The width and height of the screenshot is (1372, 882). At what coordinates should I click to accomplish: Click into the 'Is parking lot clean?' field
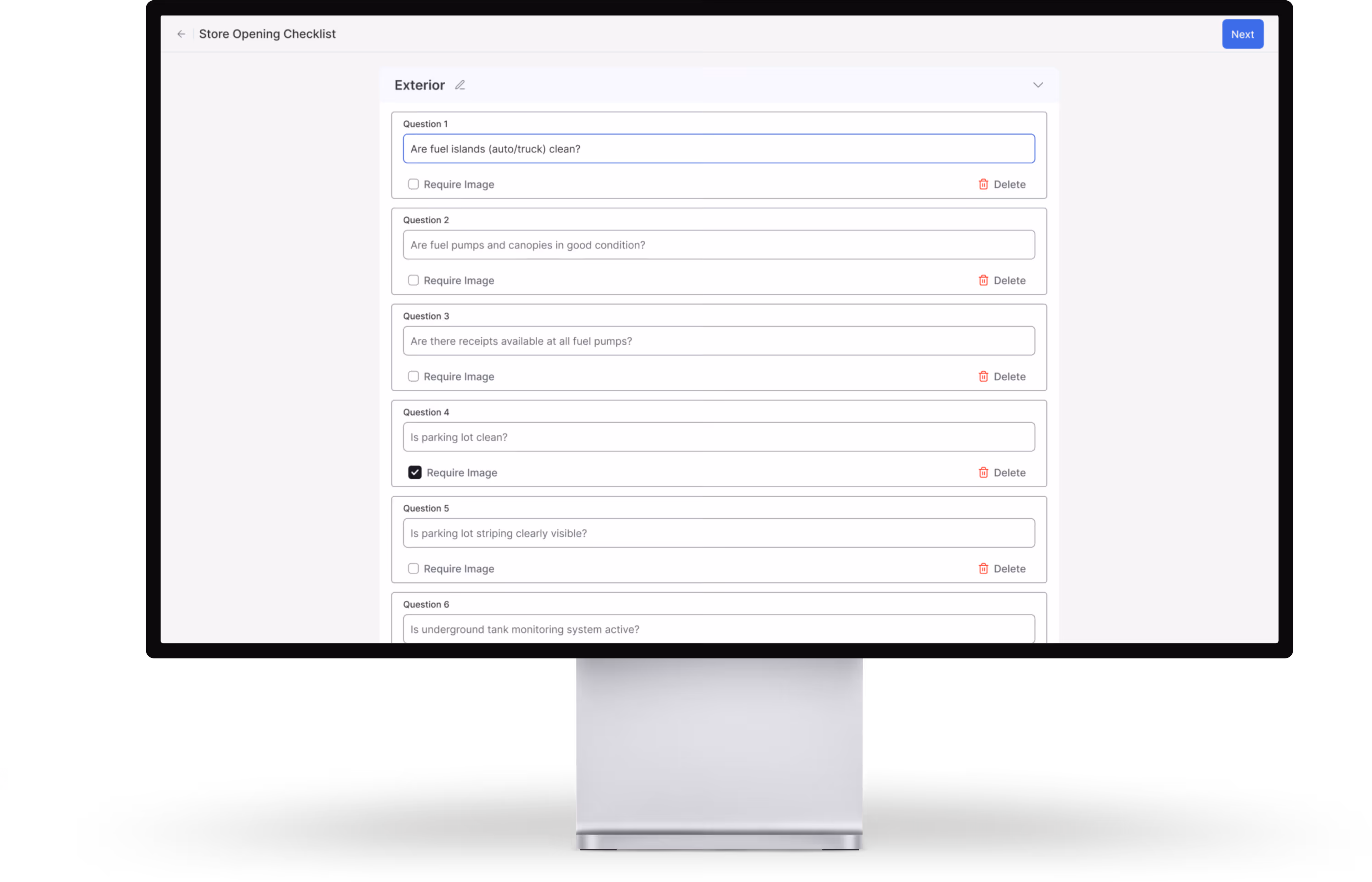click(x=718, y=437)
